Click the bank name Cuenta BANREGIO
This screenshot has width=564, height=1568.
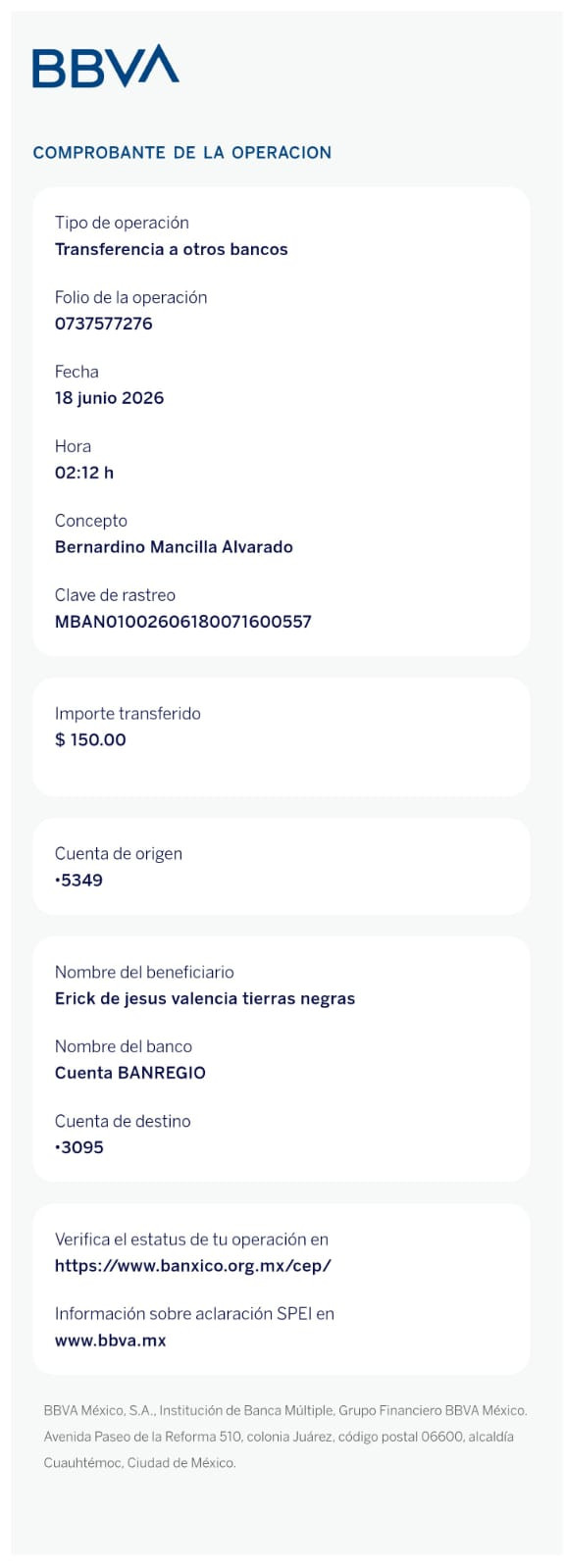[130, 1073]
